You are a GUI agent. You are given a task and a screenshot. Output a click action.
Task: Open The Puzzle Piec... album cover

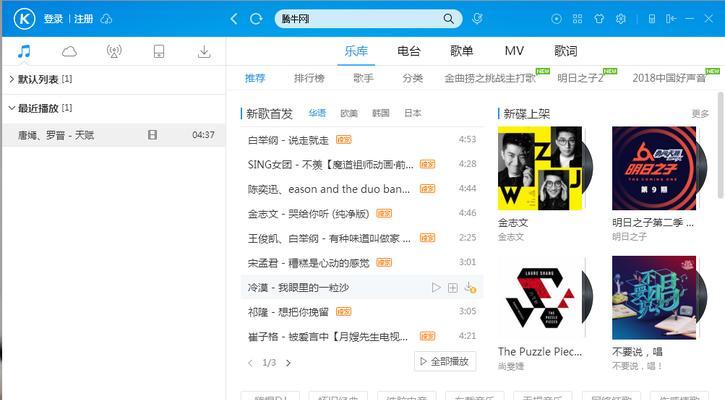coord(540,298)
